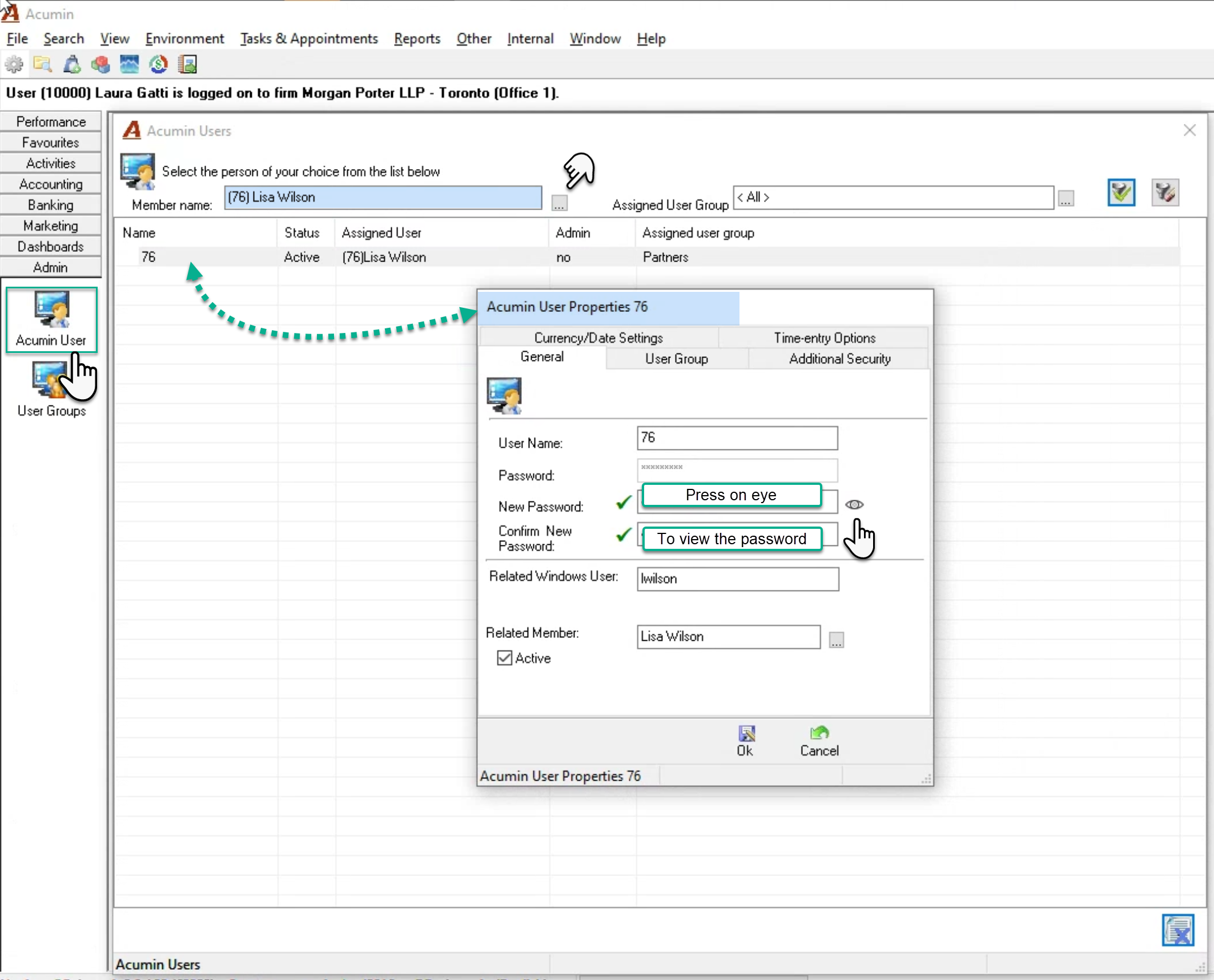Open the Admin sidebar section

[51, 267]
